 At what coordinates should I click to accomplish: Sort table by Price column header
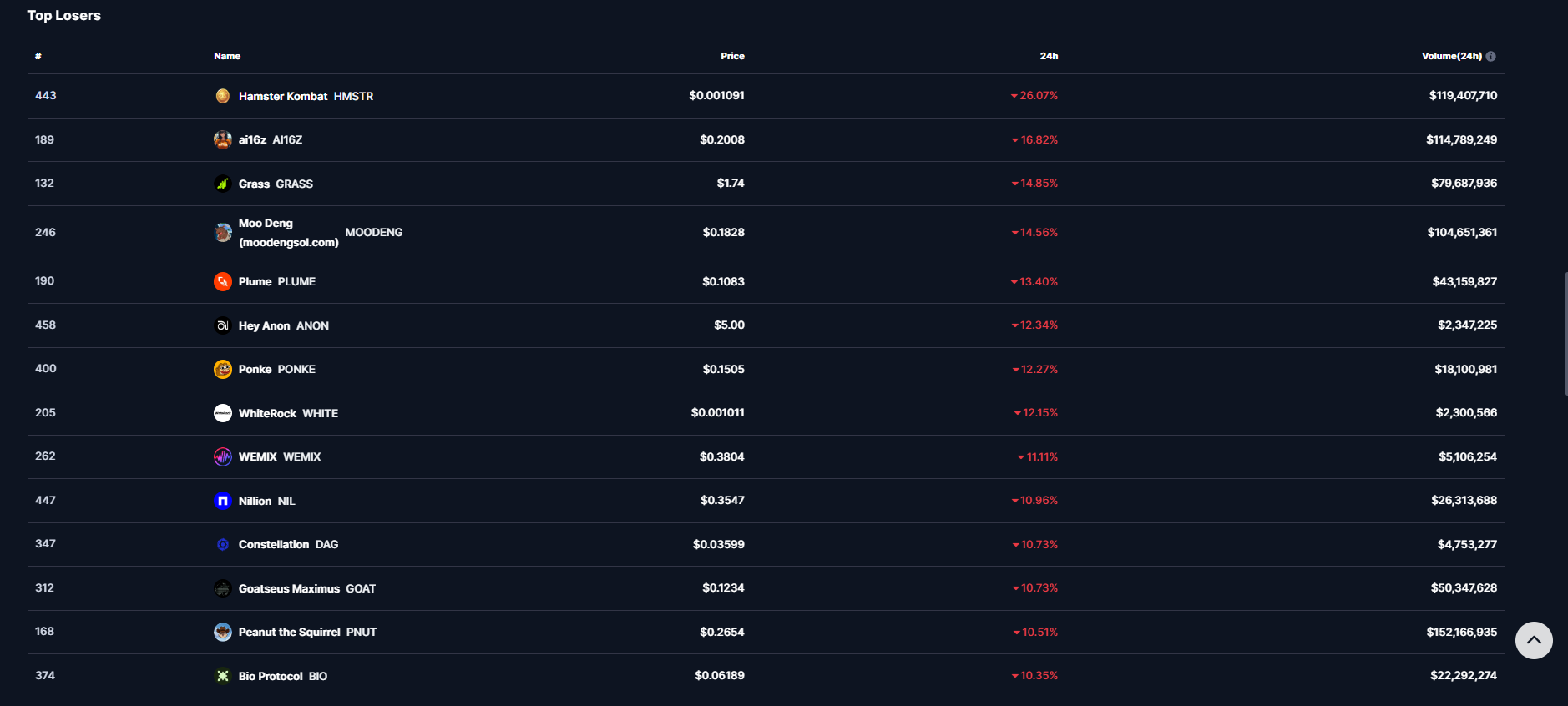coord(732,56)
